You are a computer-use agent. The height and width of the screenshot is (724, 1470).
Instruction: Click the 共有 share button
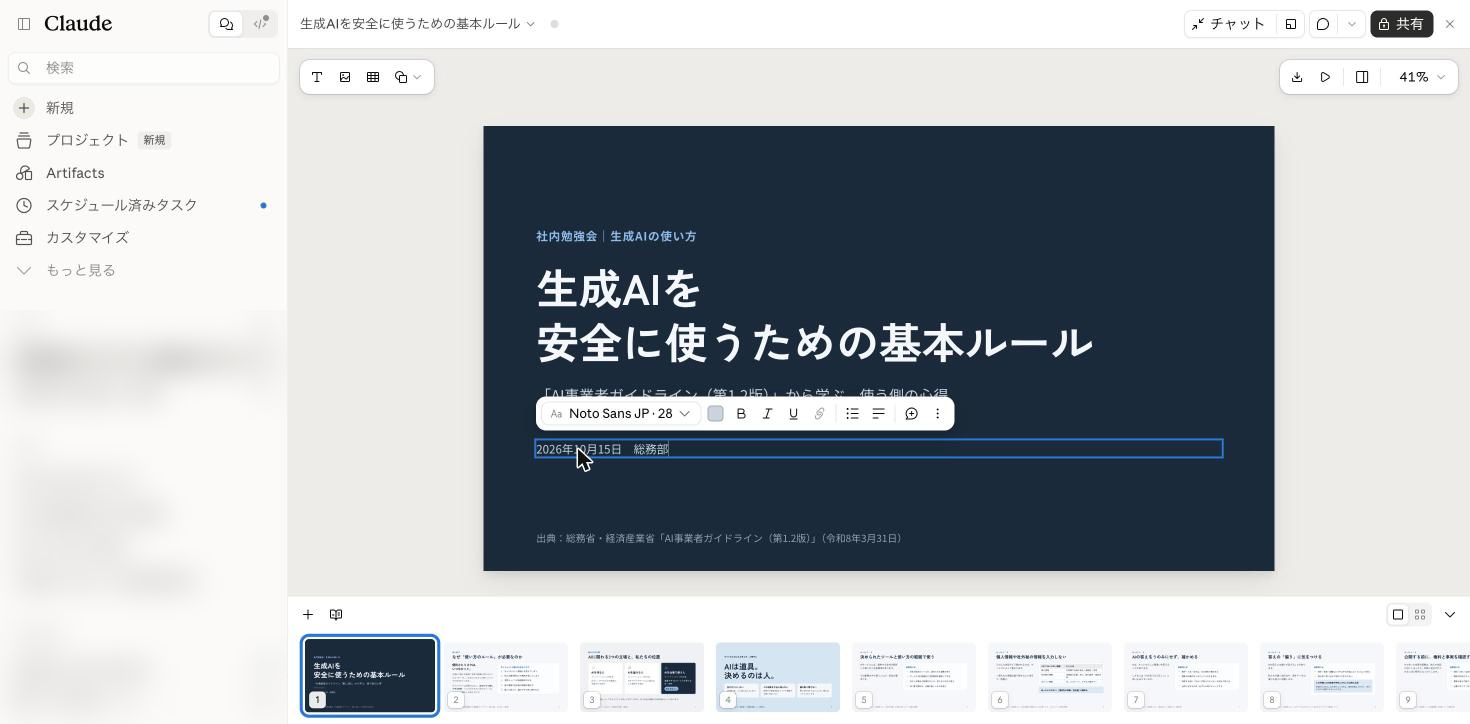[x=1401, y=24]
